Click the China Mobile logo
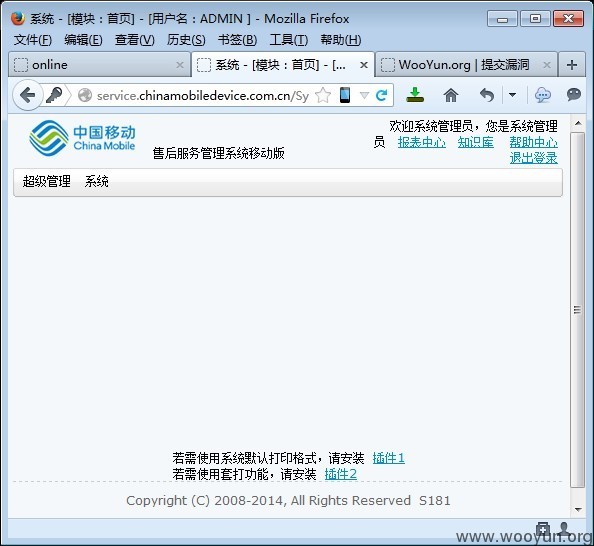The image size is (594, 546). [82, 138]
